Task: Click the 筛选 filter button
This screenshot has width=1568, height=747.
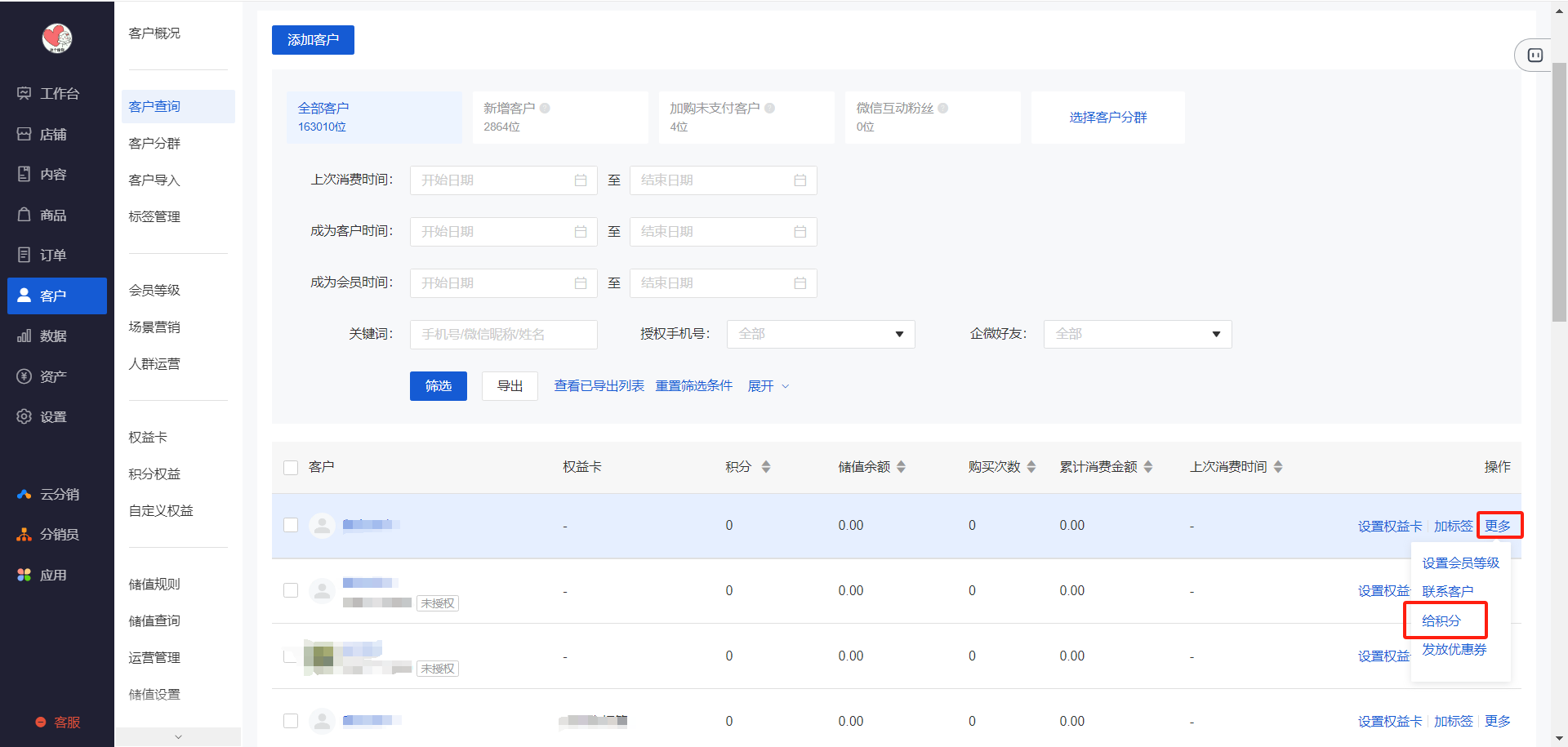Action: pyautogui.click(x=439, y=386)
